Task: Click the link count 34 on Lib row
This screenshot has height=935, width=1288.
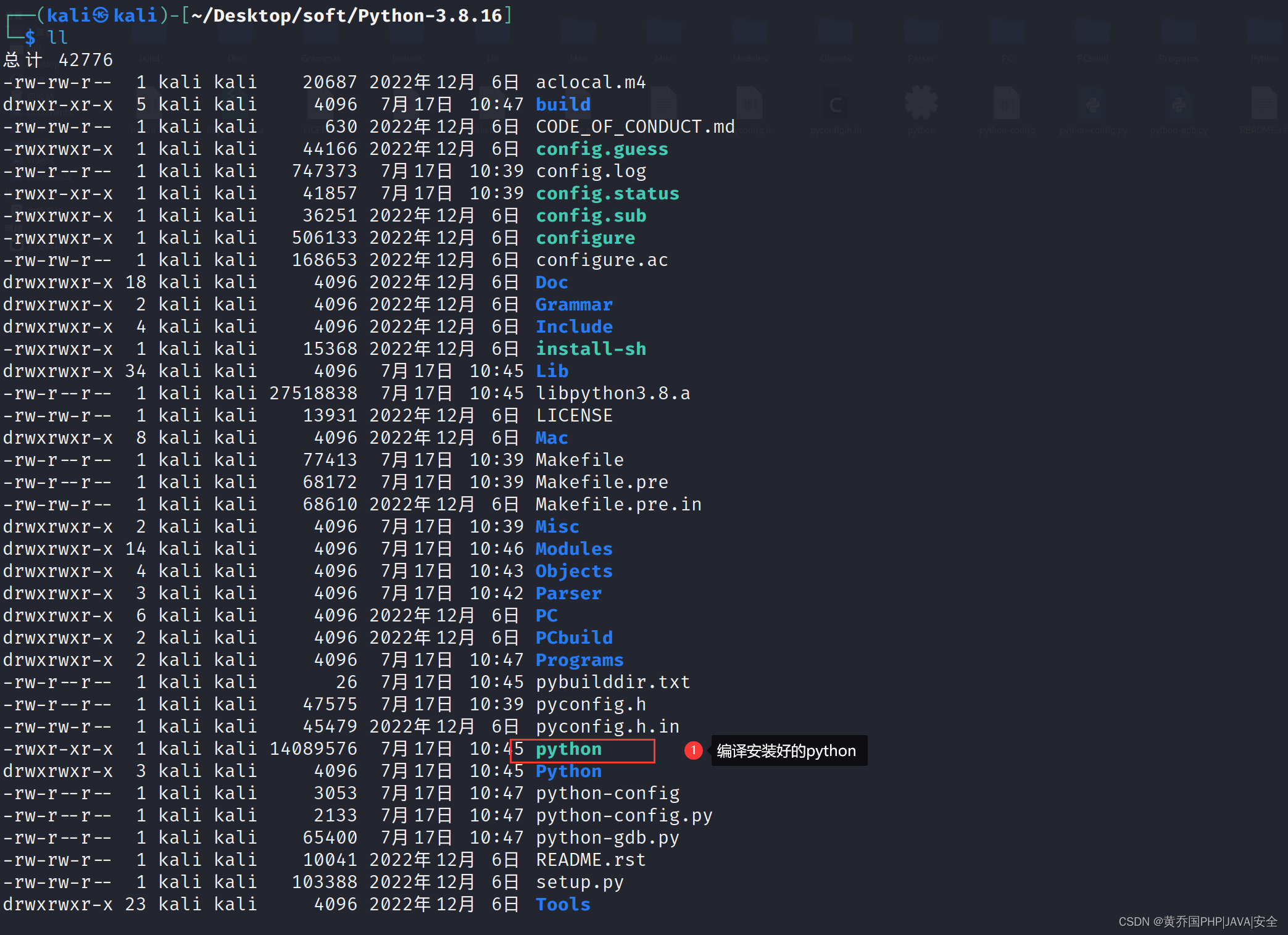Action: click(x=136, y=371)
